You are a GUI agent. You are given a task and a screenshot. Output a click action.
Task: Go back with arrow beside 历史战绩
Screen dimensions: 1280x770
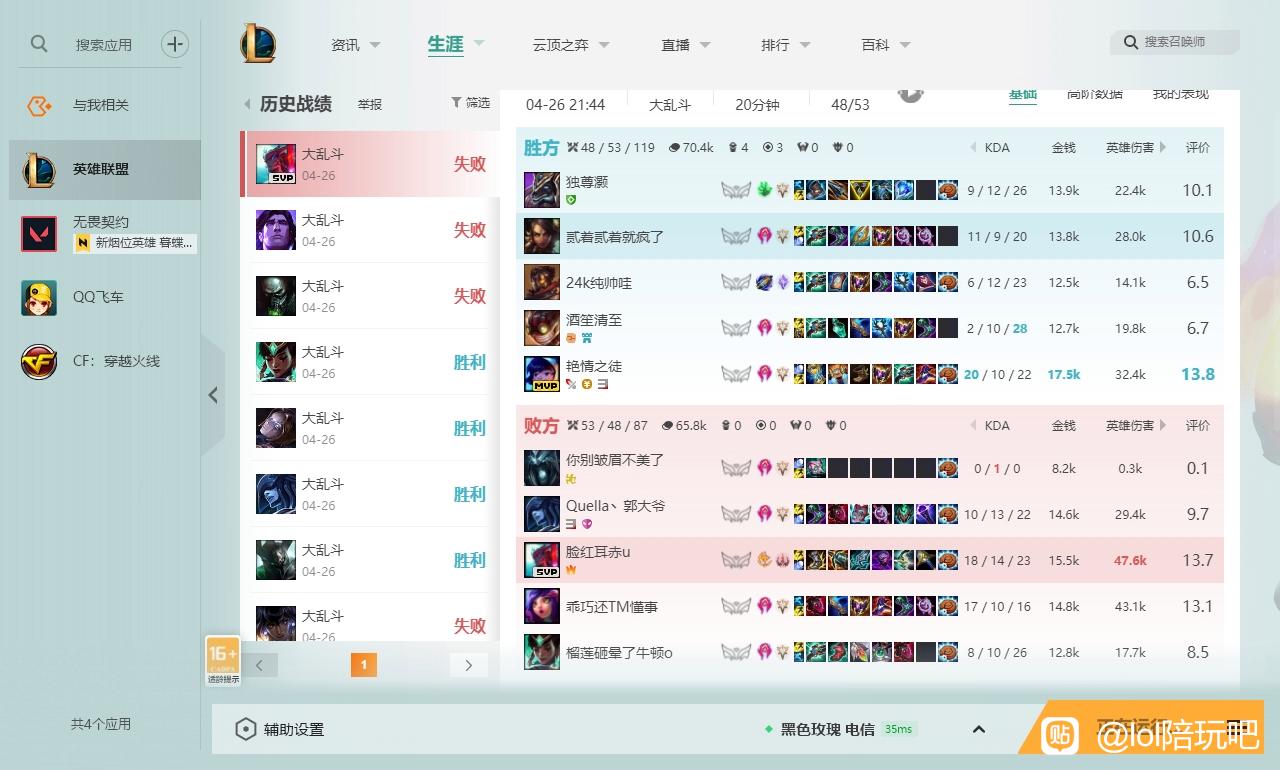(x=247, y=104)
